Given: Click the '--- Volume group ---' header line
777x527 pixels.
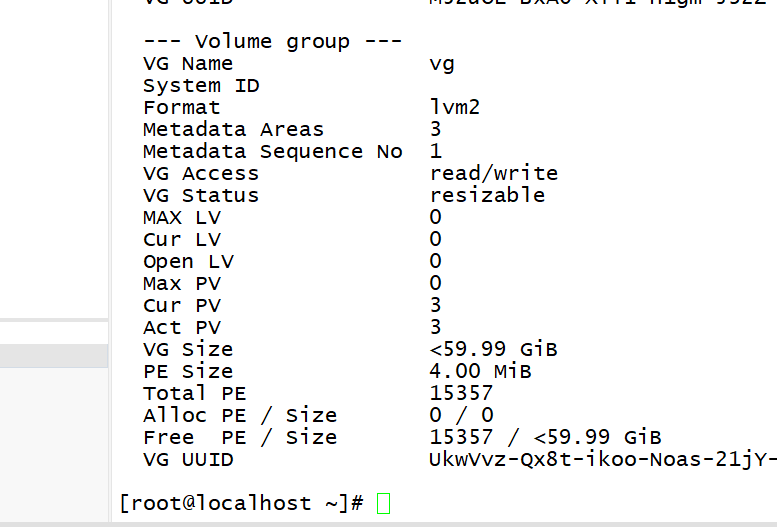Looking at the screenshot, I should tap(273, 42).
